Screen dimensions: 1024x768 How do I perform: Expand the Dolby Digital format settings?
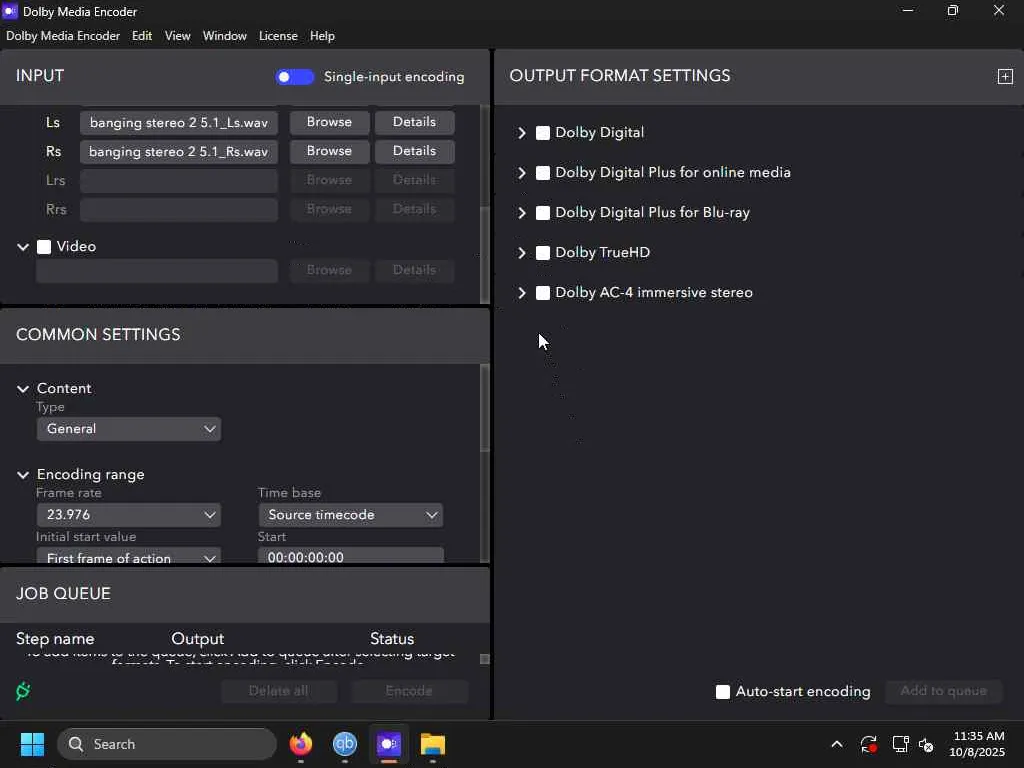[x=521, y=133]
